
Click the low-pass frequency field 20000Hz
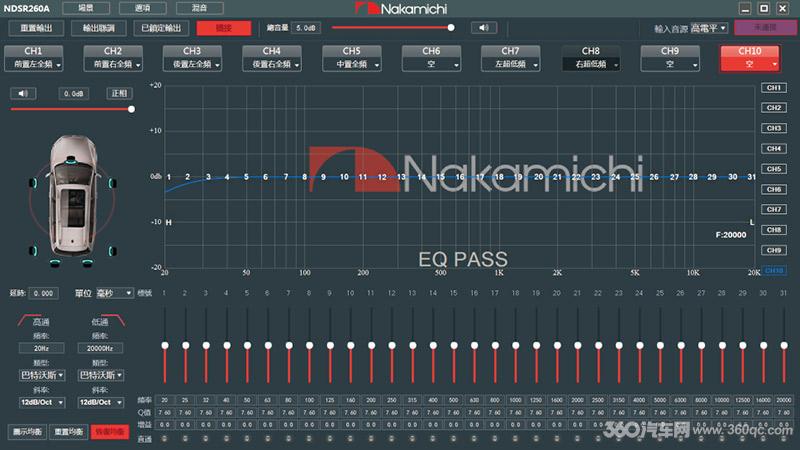point(100,348)
